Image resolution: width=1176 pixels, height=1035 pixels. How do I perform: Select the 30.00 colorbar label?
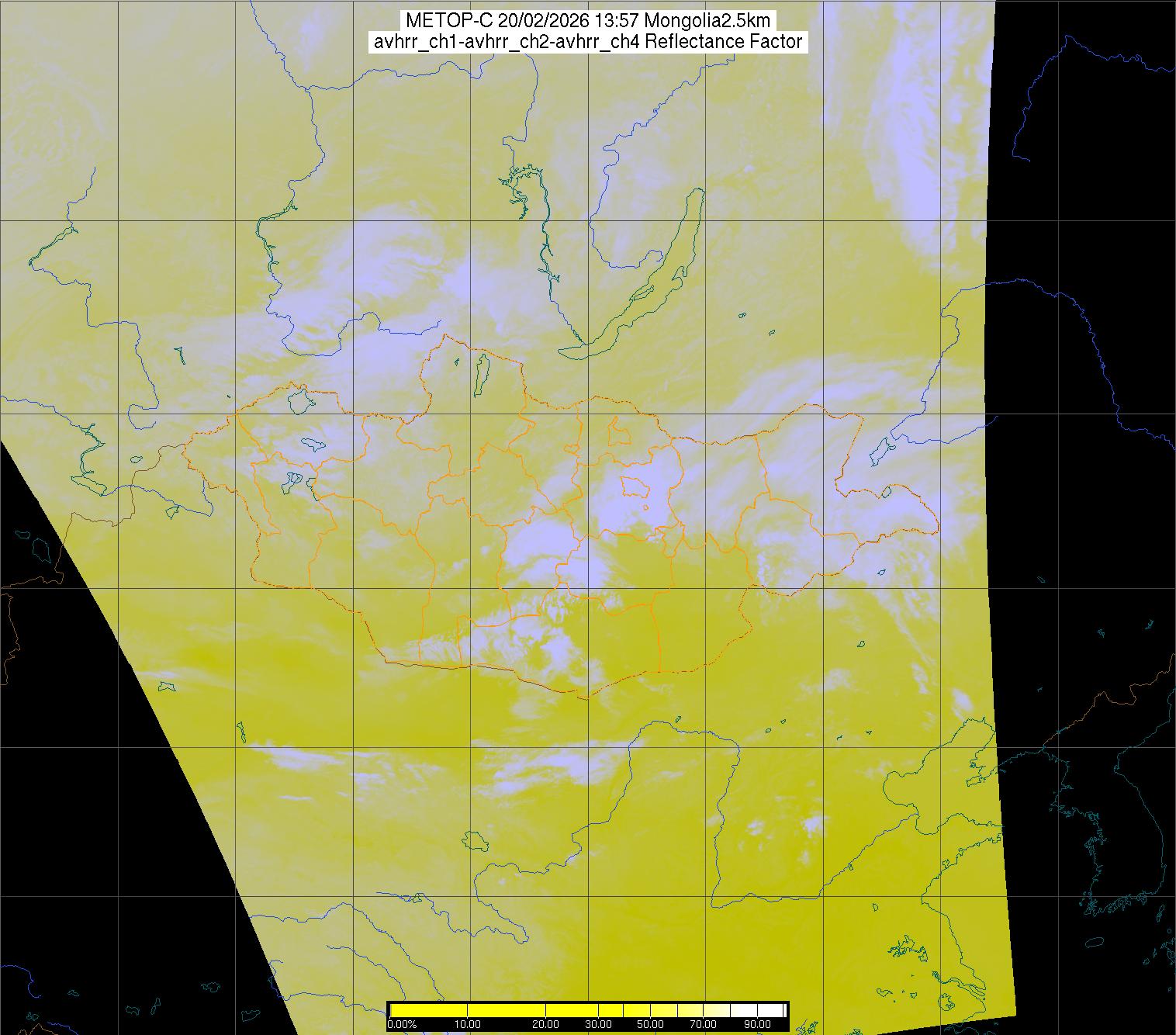tap(598, 1025)
